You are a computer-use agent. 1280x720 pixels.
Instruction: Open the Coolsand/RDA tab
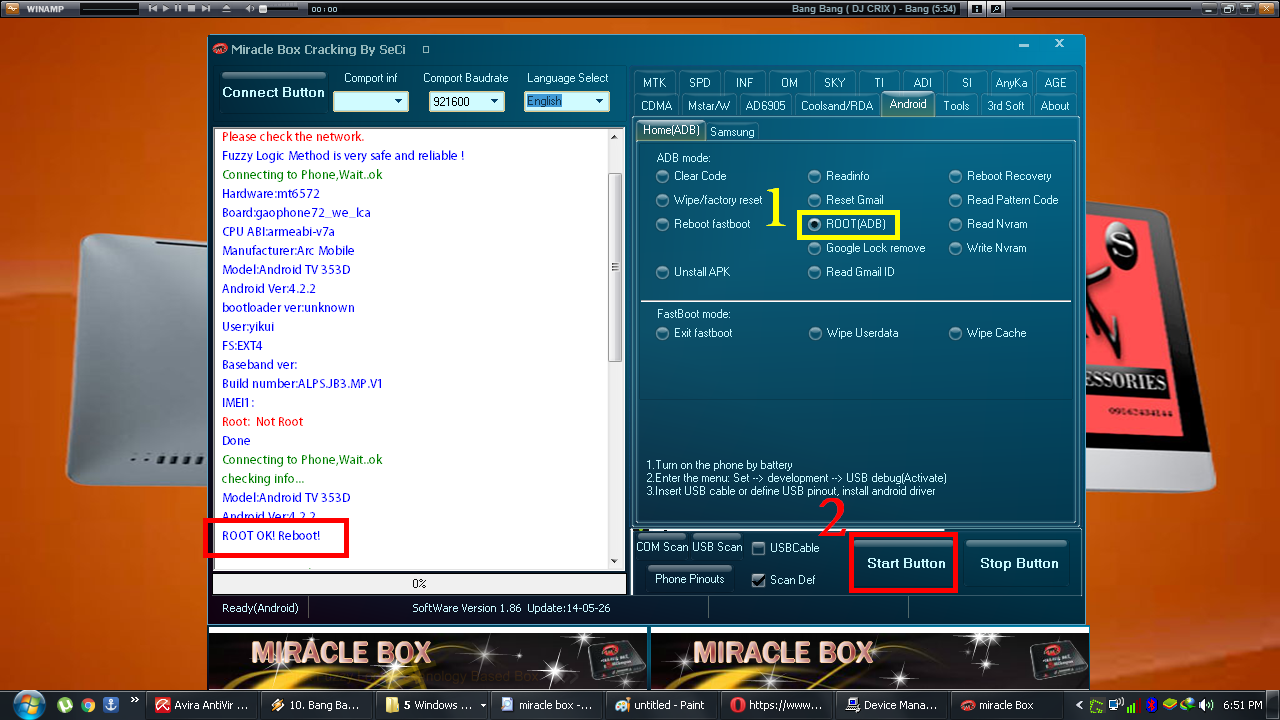pyautogui.click(x=837, y=105)
